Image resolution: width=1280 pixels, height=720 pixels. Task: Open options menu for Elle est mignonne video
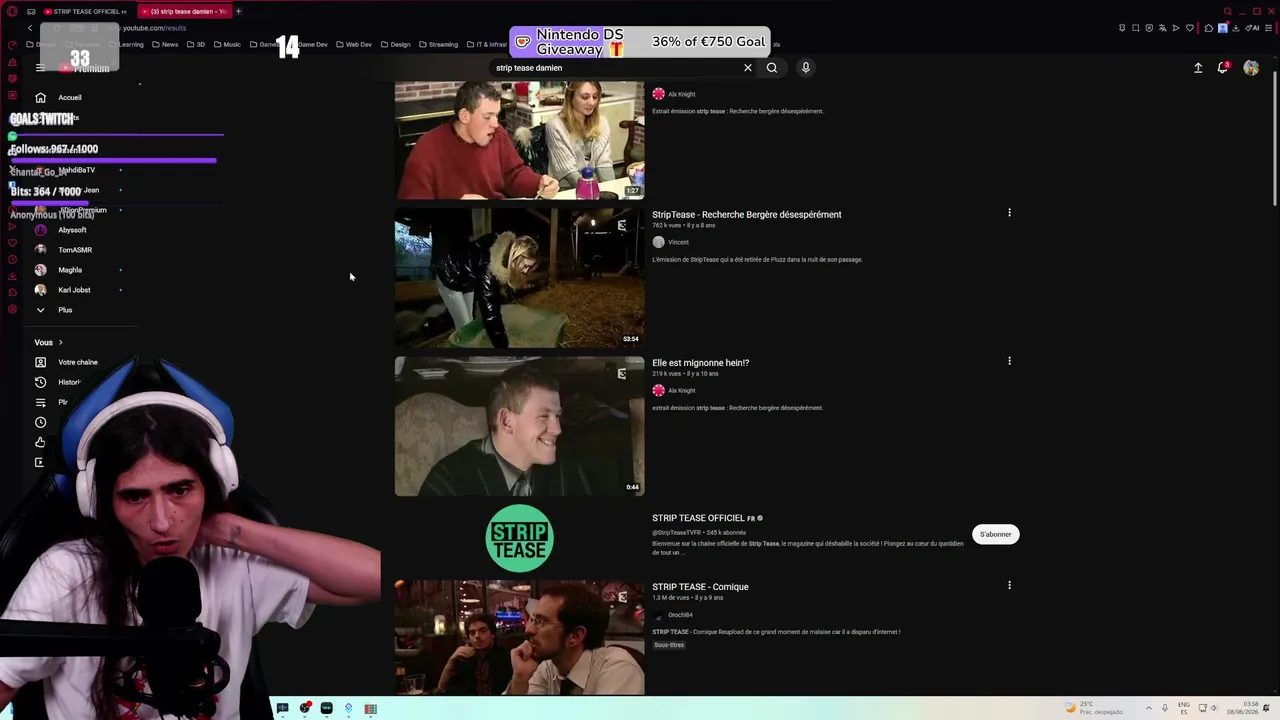(x=1009, y=361)
